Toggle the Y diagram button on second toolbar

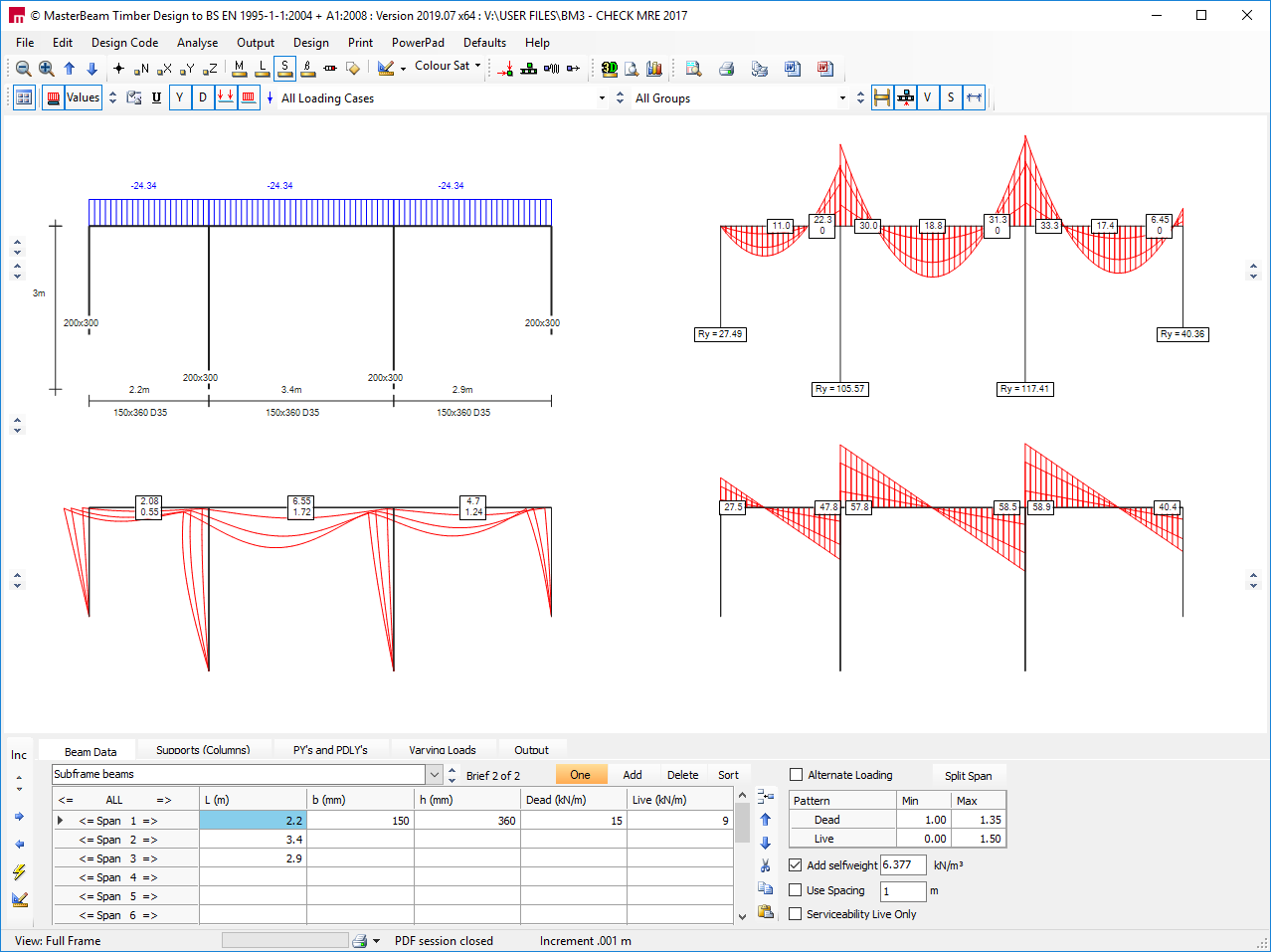point(180,97)
